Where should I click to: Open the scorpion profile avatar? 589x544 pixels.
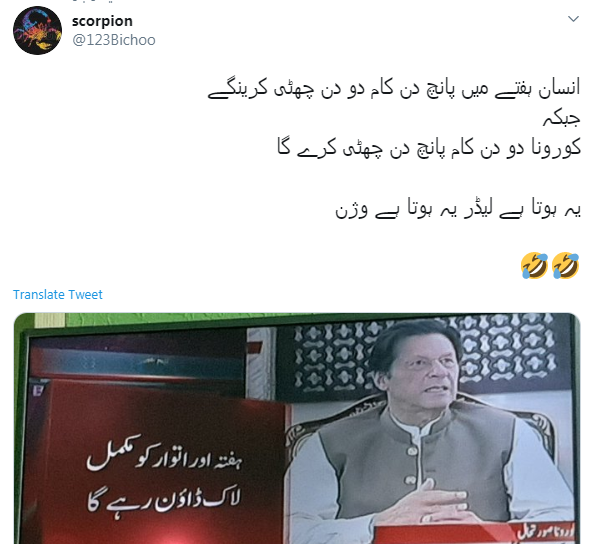click(x=37, y=30)
